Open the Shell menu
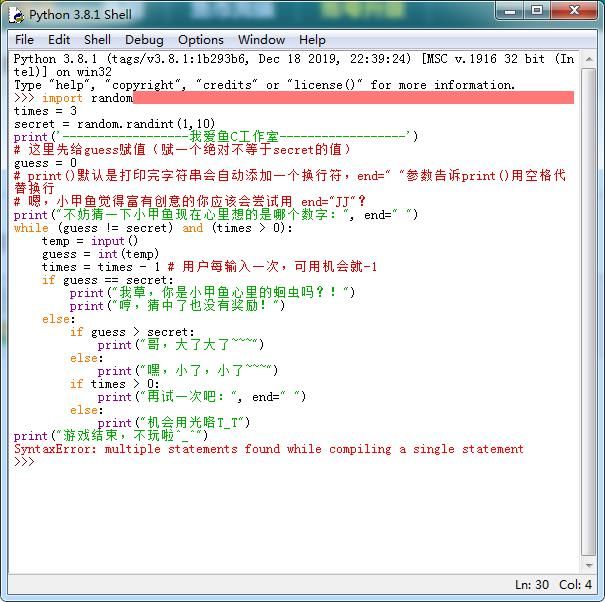 click(97, 40)
